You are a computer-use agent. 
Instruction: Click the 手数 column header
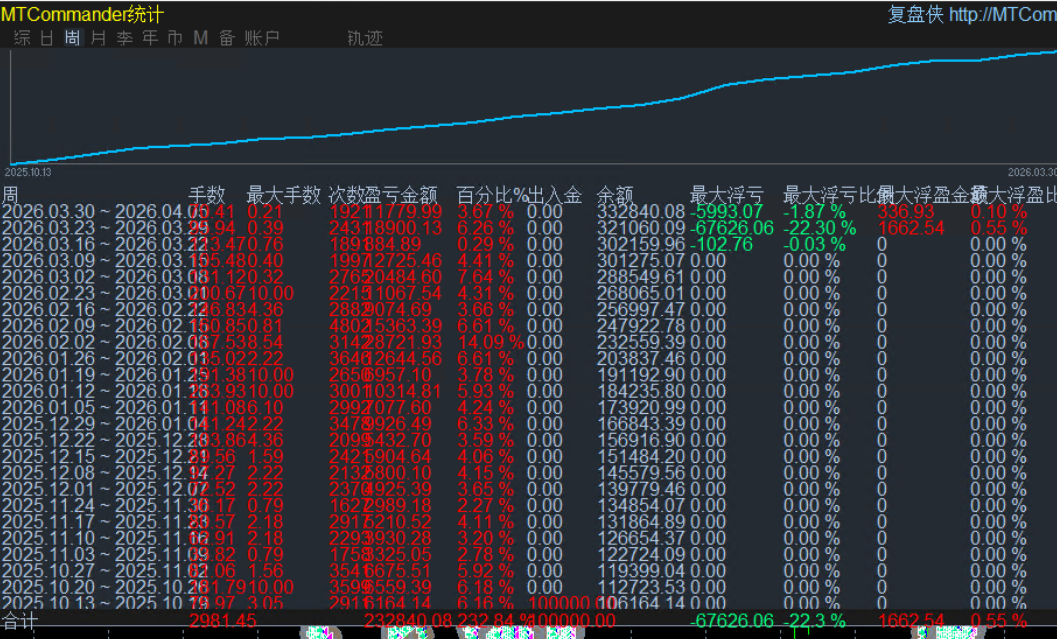tap(207, 195)
